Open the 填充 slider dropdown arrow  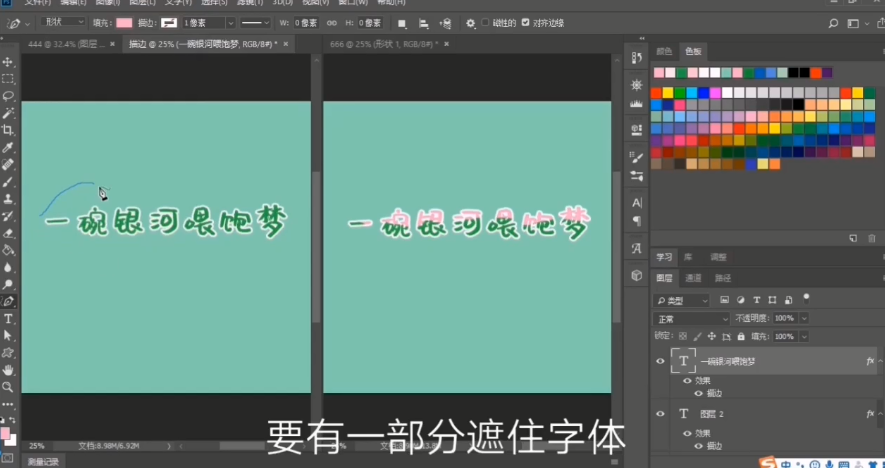804,336
